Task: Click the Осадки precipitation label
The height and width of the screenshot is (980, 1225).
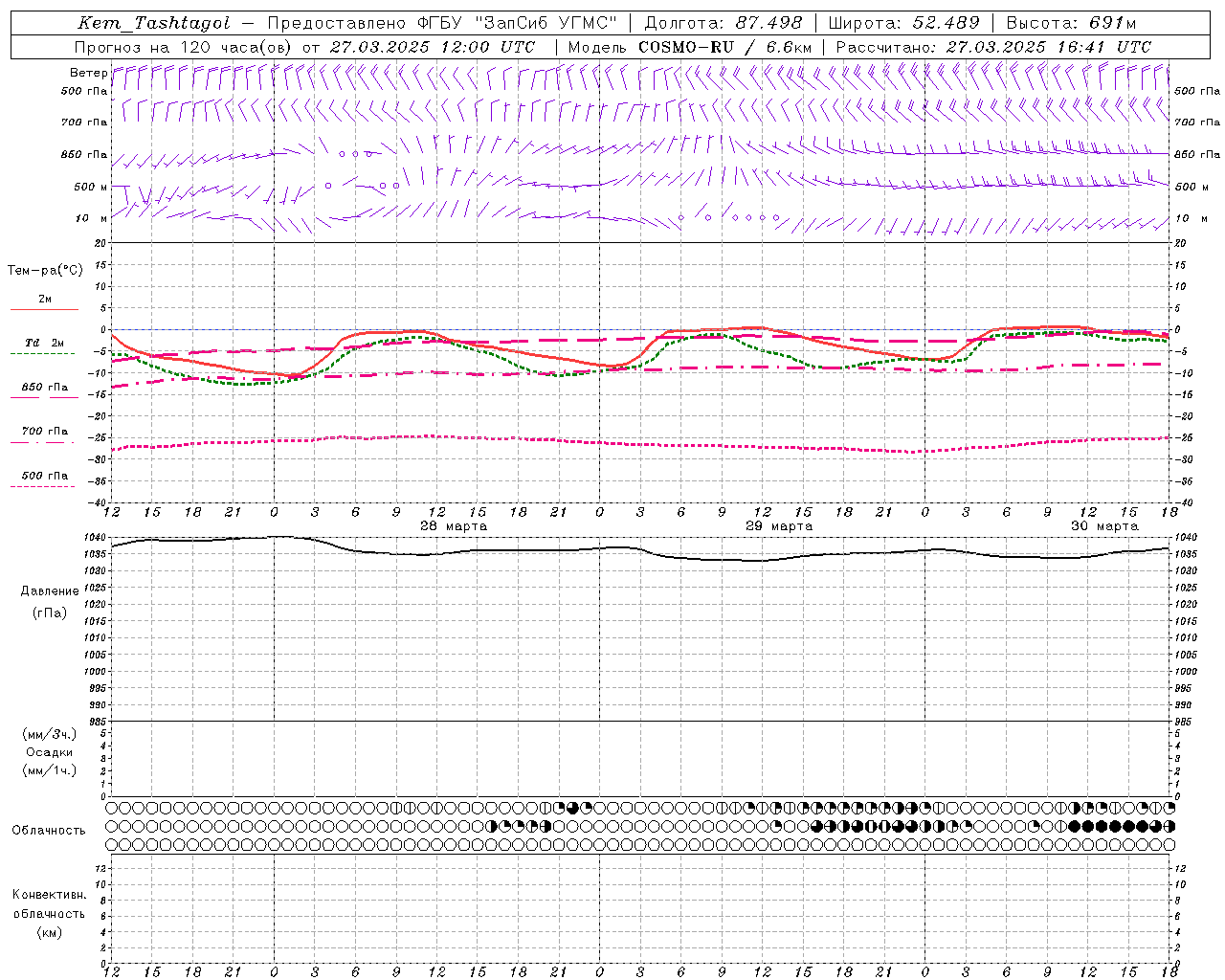Action: (50, 752)
